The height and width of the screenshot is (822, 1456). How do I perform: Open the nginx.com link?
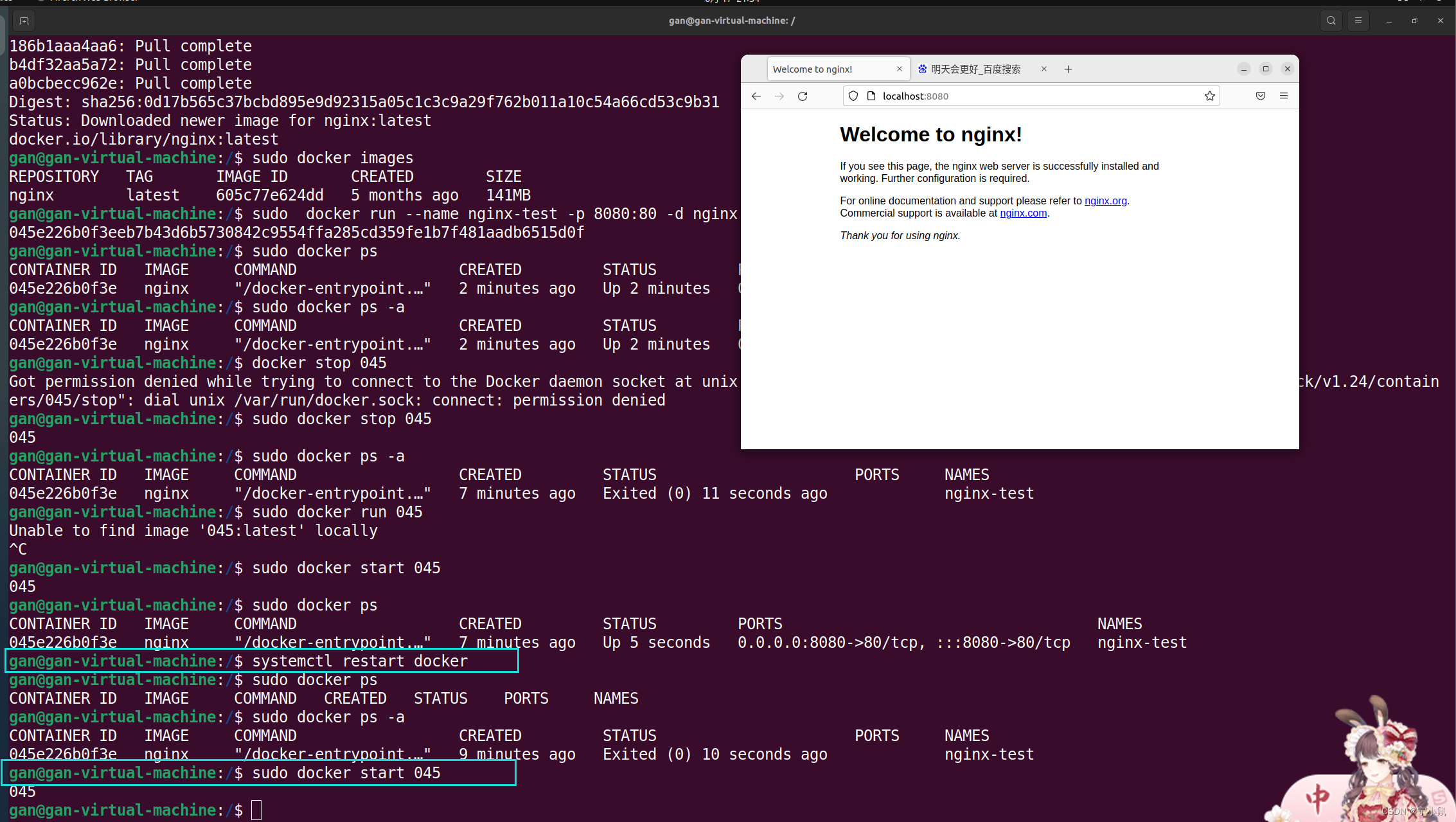click(x=1023, y=213)
